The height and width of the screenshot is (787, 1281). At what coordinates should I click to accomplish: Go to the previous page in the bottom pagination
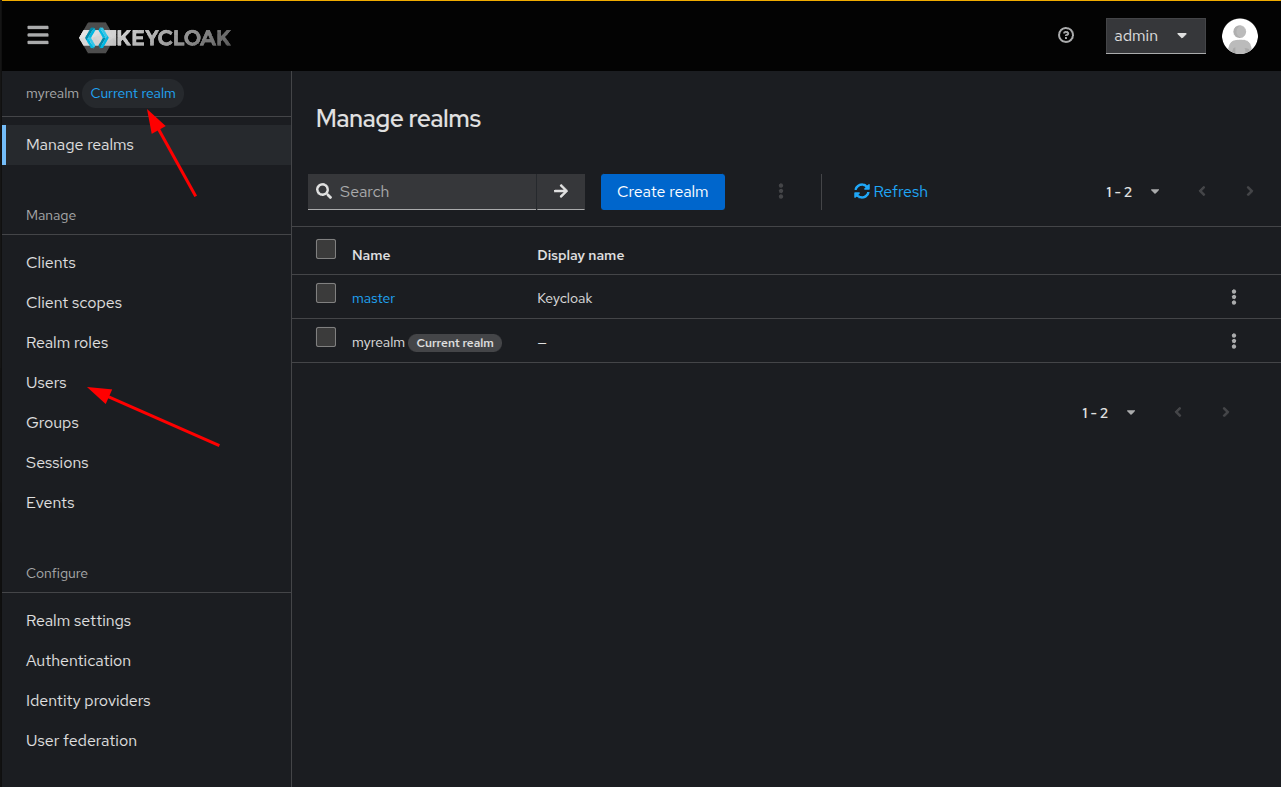pos(1178,412)
